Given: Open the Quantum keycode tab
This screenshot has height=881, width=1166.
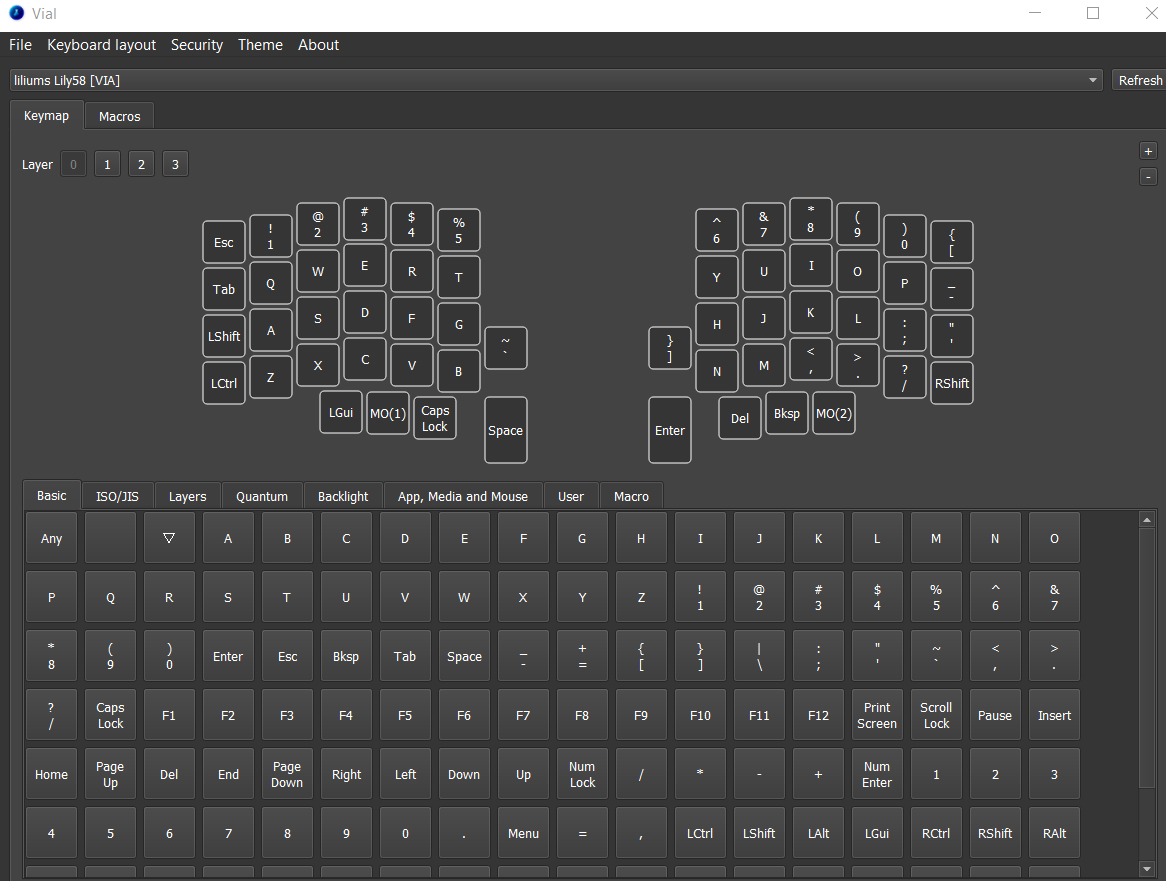Looking at the screenshot, I should tap(262, 496).
